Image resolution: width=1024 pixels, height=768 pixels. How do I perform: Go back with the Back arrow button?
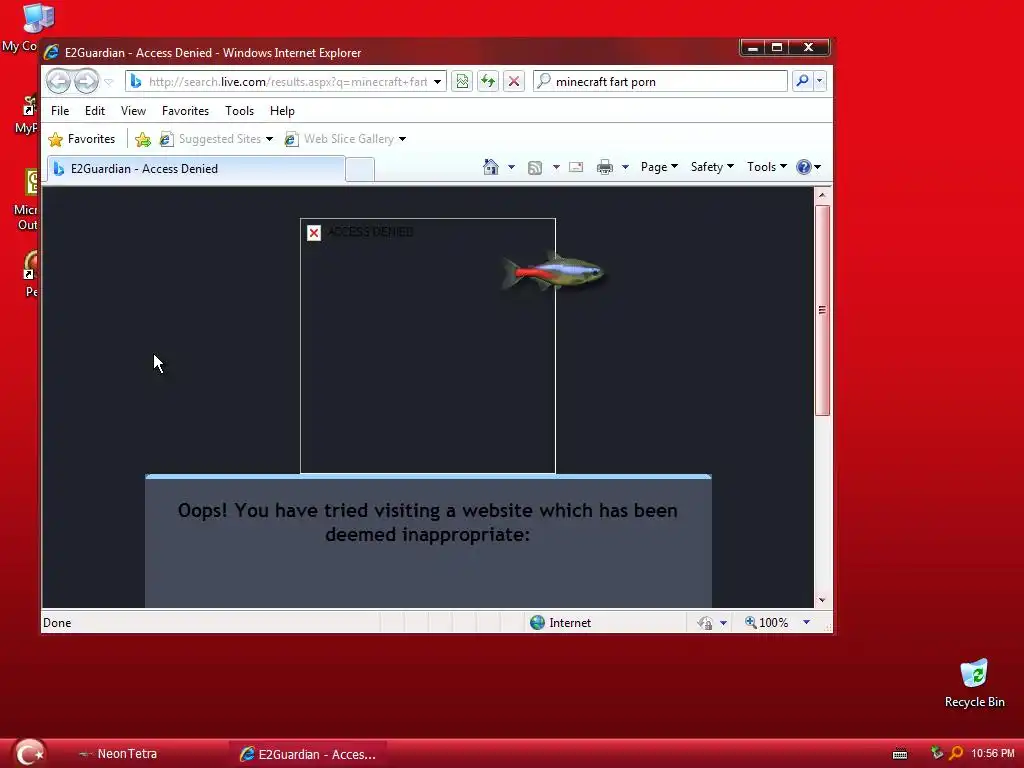pos(59,82)
